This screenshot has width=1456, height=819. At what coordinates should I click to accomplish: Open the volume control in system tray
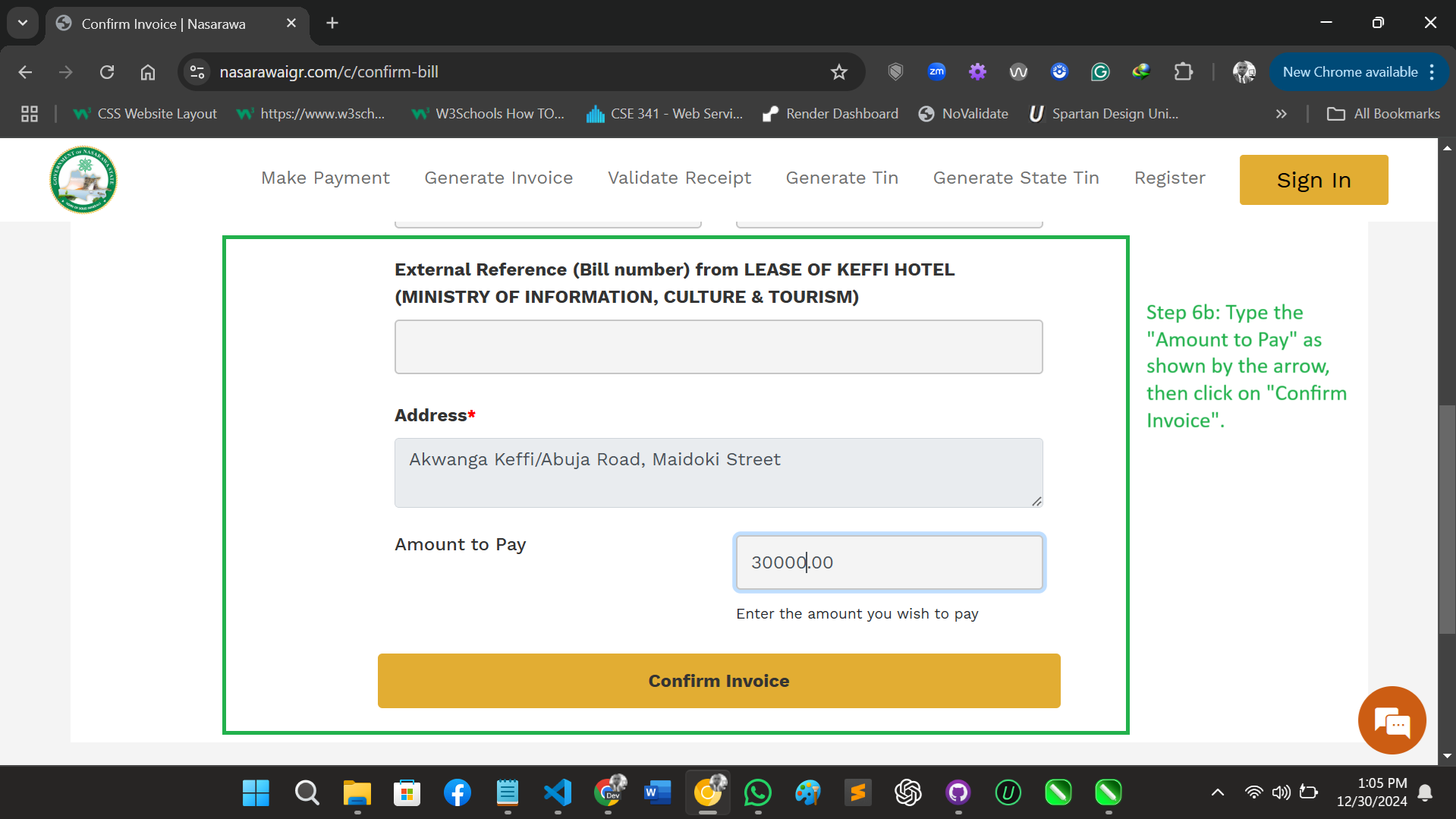1281,793
